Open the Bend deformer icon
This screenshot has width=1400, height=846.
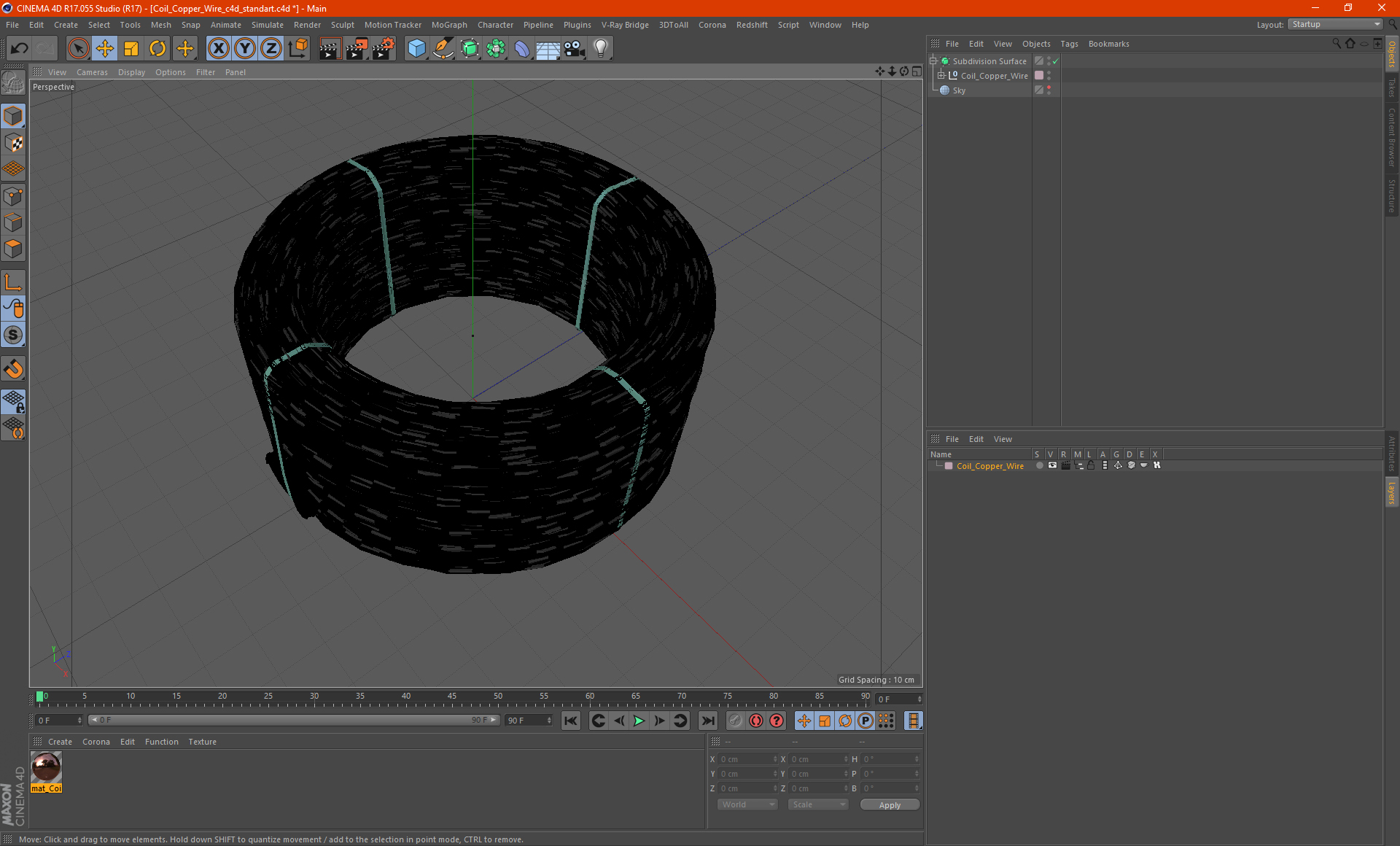click(x=522, y=49)
